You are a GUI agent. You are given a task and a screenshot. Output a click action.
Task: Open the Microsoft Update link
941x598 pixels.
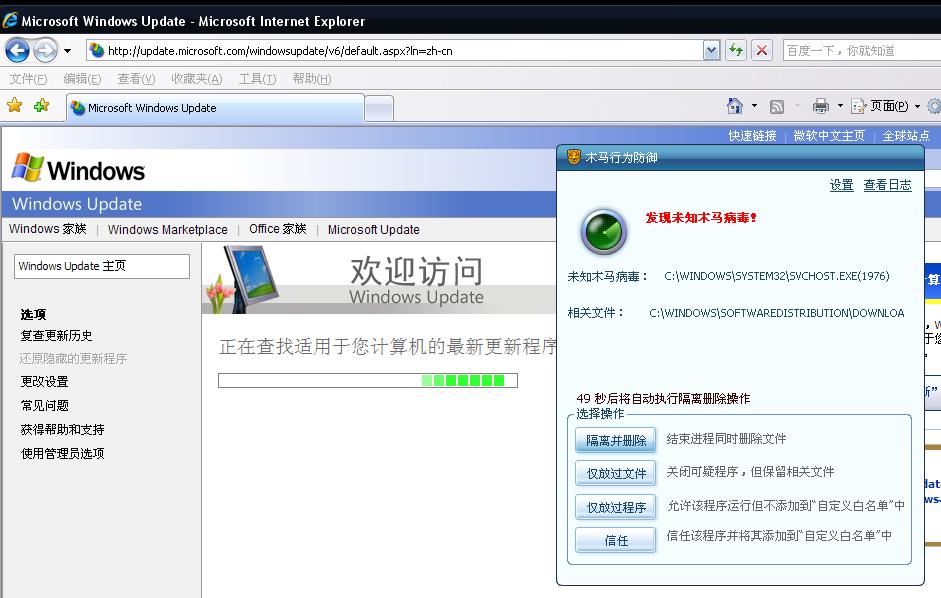point(373,229)
